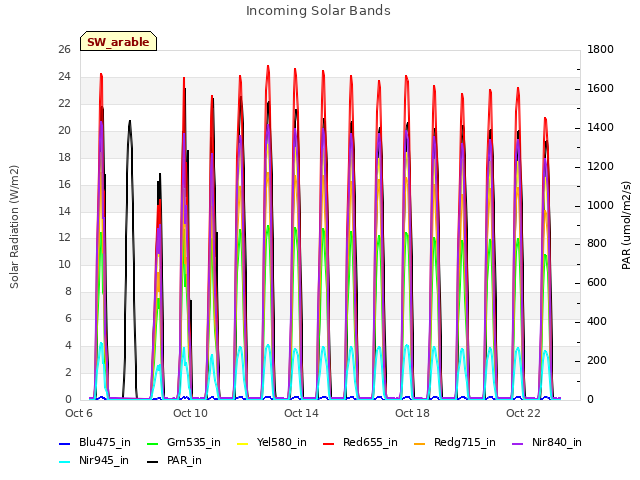Click the 20 left-axis tick label

(x=64, y=130)
